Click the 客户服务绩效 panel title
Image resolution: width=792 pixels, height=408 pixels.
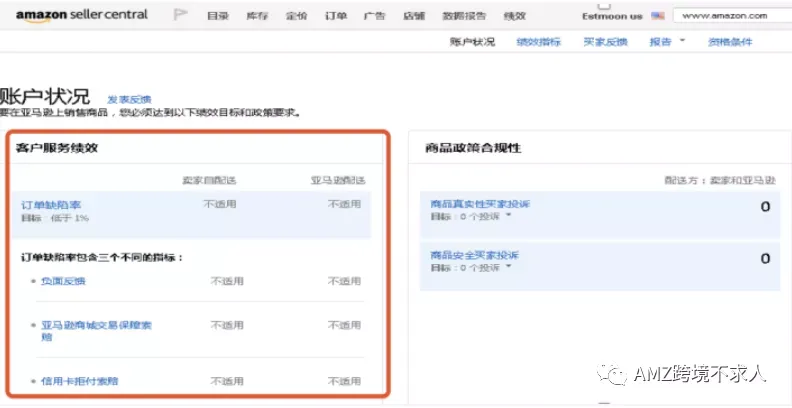57,148
